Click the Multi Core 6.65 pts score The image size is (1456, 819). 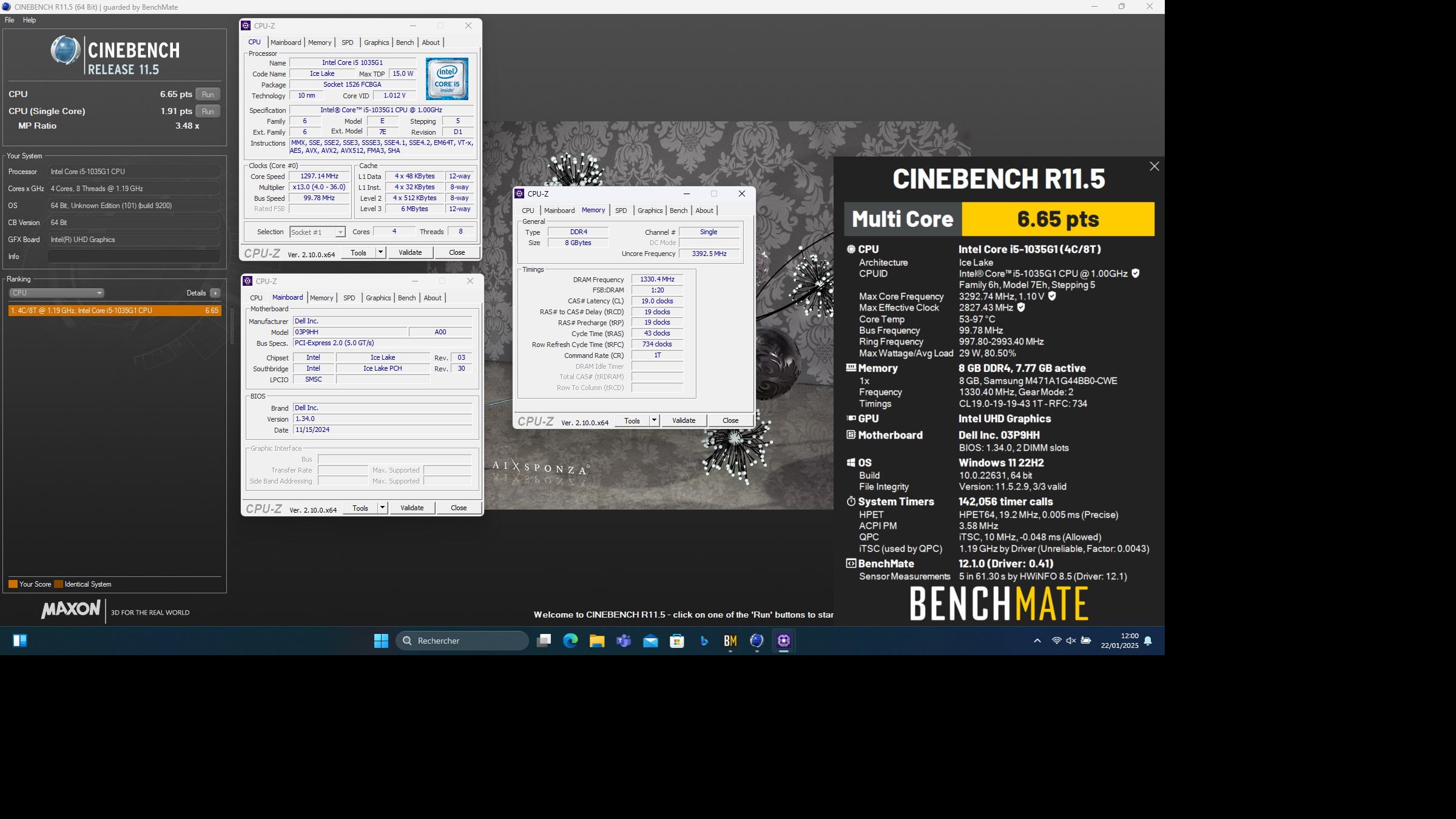coord(1058,219)
